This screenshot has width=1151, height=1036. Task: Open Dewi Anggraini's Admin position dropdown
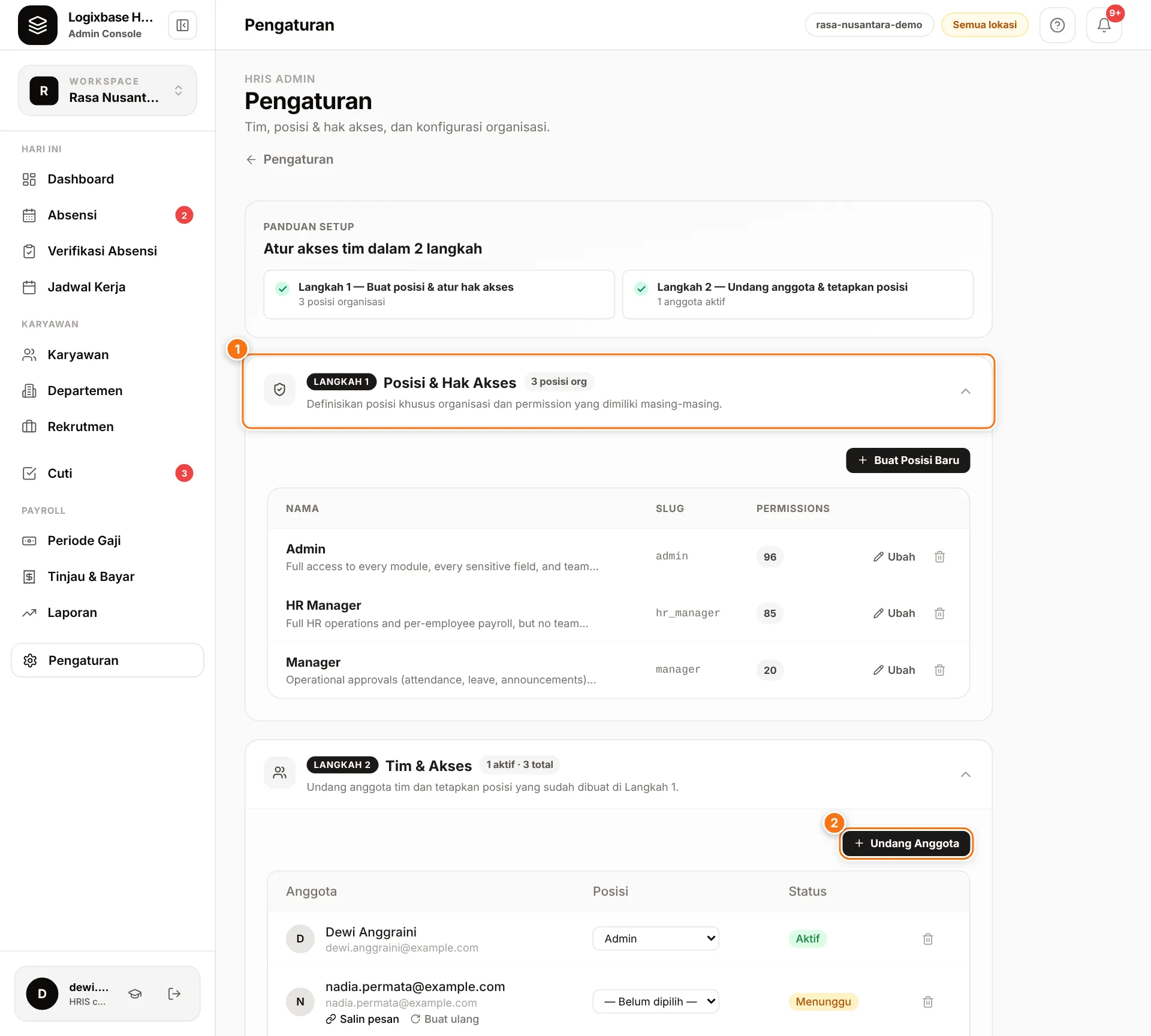coord(656,939)
